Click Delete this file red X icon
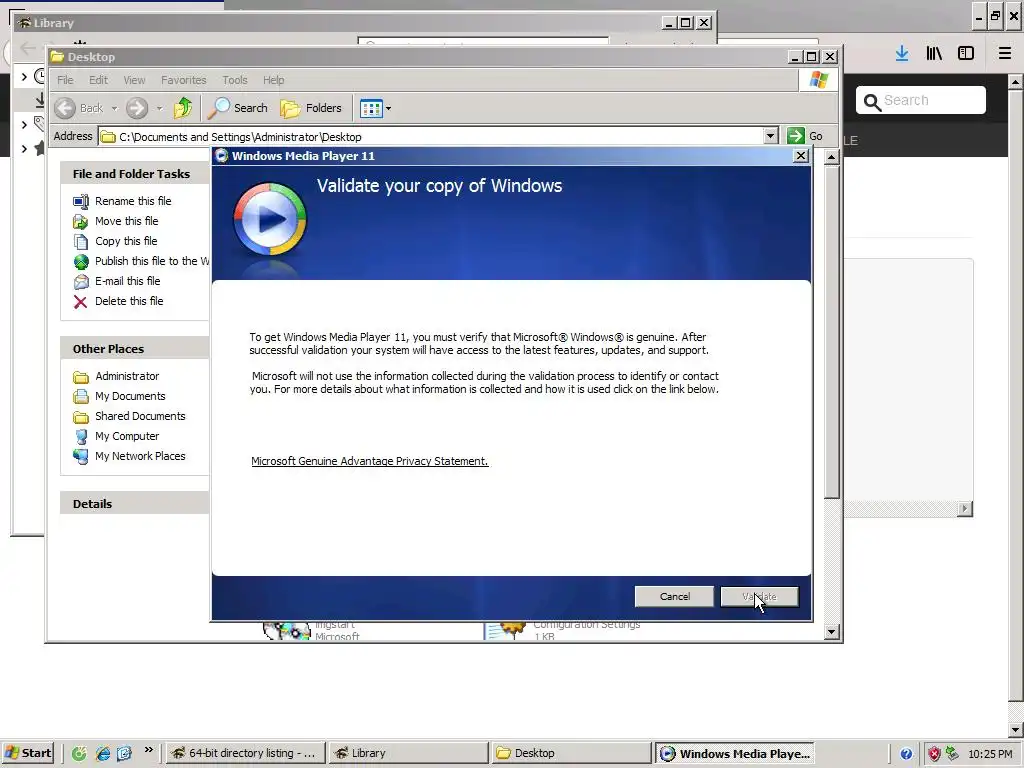The image size is (1024, 768). pyautogui.click(x=80, y=302)
